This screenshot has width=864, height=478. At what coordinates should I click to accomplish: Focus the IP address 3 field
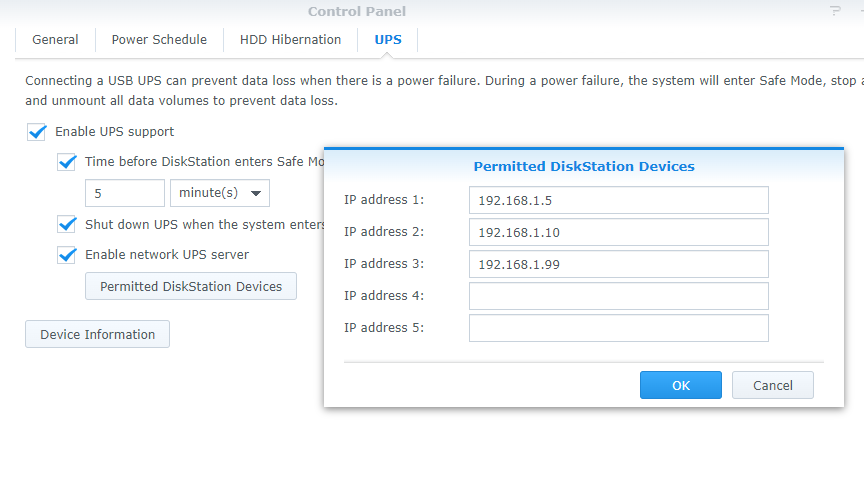pyautogui.click(x=618, y=264)
